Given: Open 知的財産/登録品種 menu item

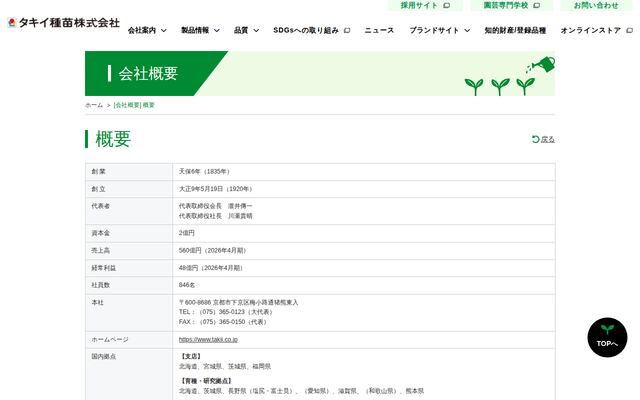Looking at the screenshot, I should click(515, 31).
